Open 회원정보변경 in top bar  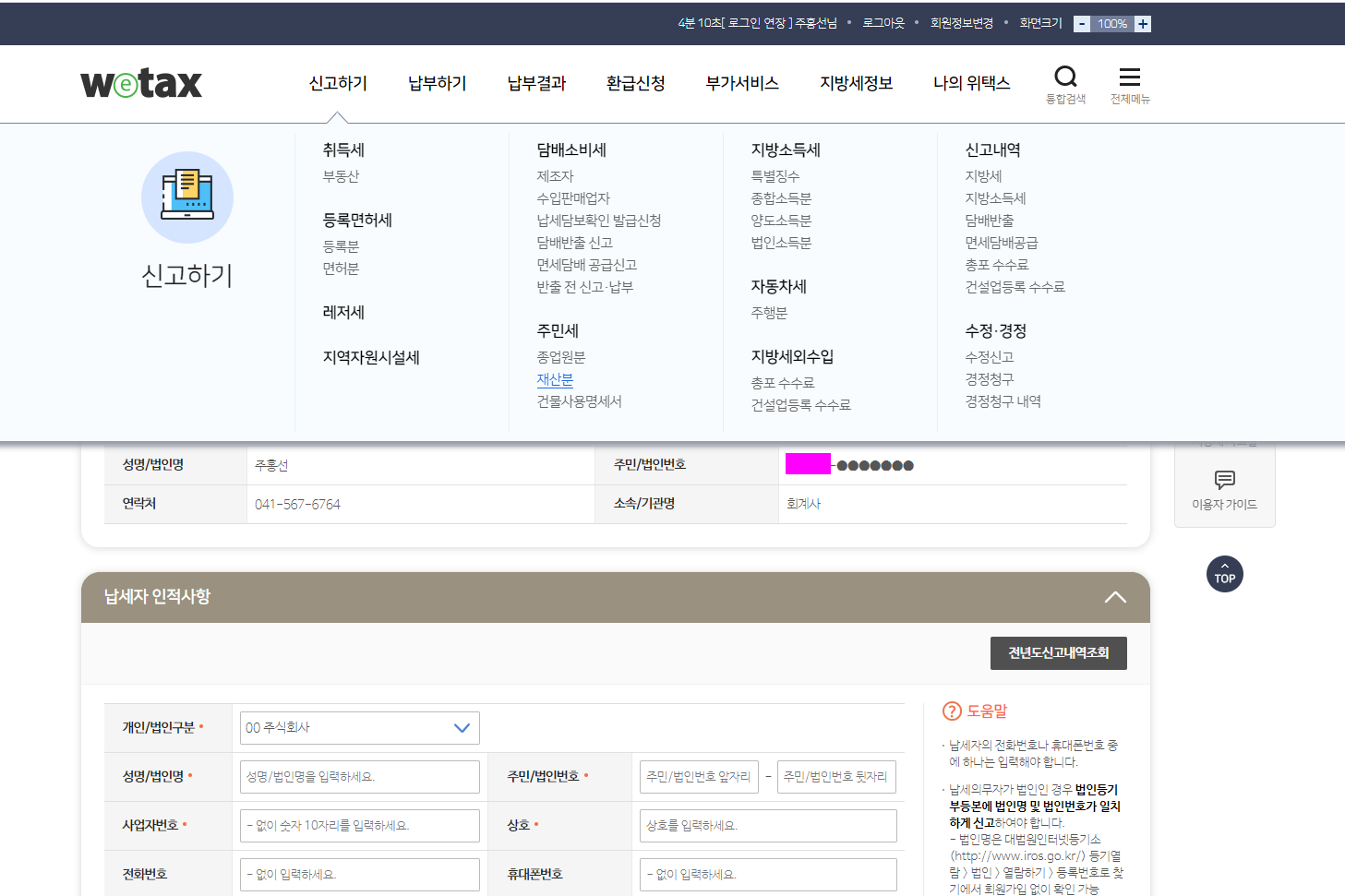(961, 23)
